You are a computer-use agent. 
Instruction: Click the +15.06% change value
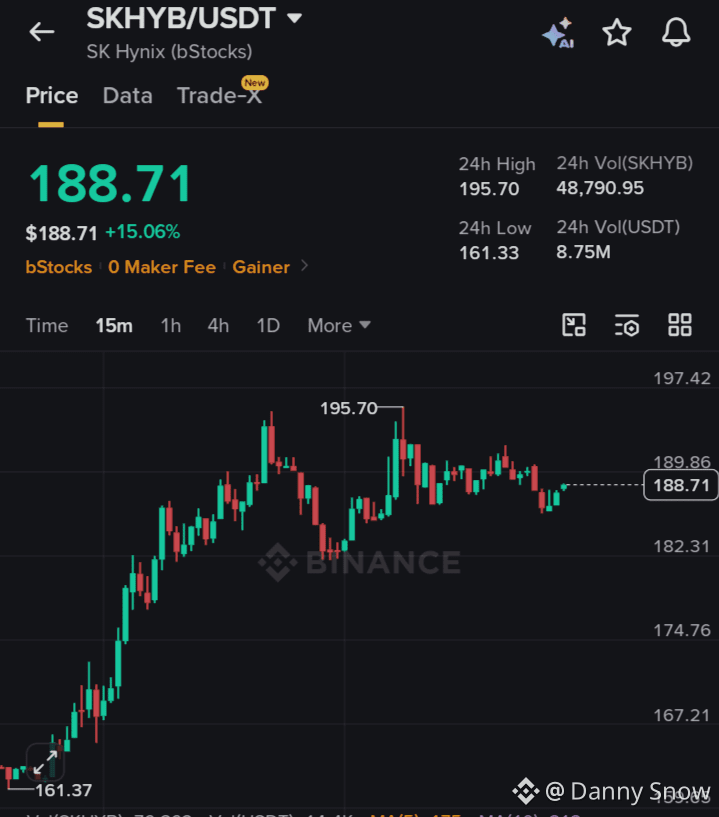[143, 232]
